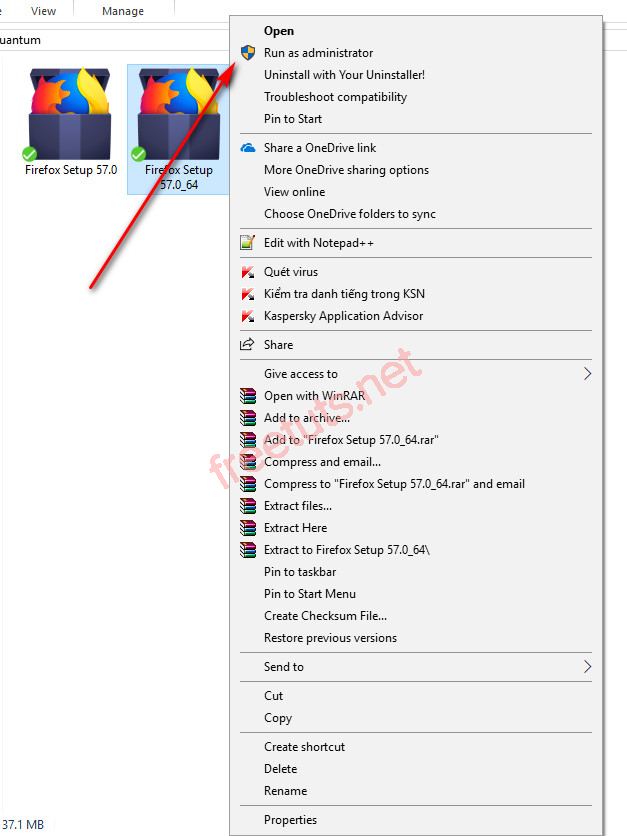The image size is (627, 836).
Task: Choose Kaspersky Application Advisor
Action: 416,316
